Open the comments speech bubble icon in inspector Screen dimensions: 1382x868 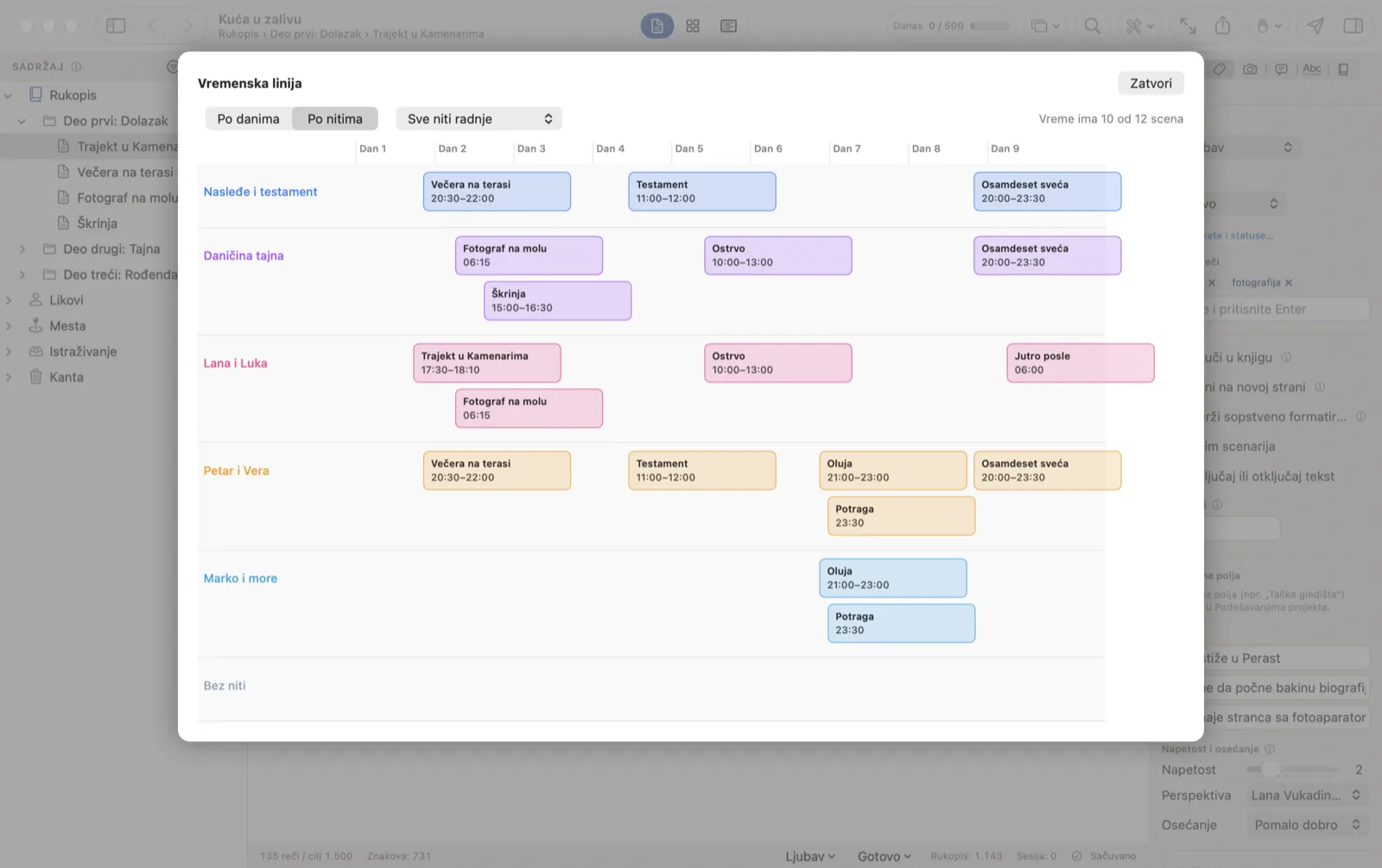click(1281, 69)
